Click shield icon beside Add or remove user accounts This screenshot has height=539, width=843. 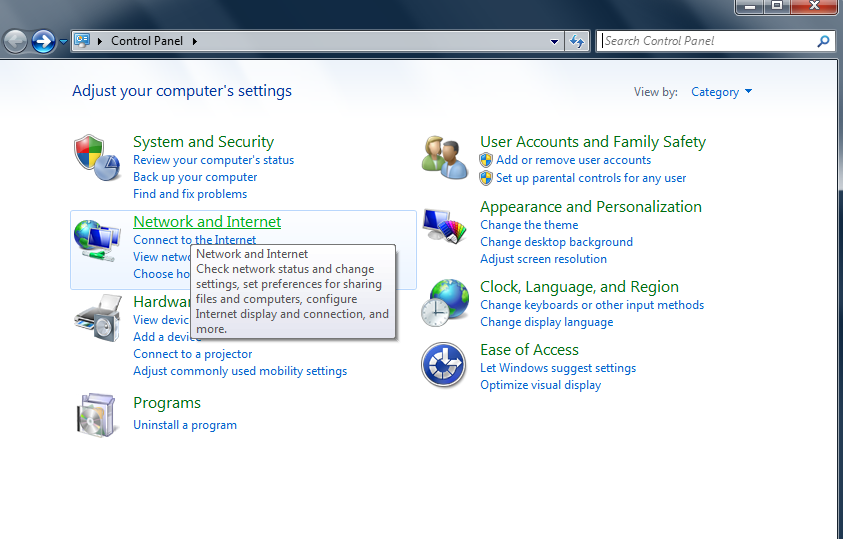pyautogui.click(x=486, y=160)
